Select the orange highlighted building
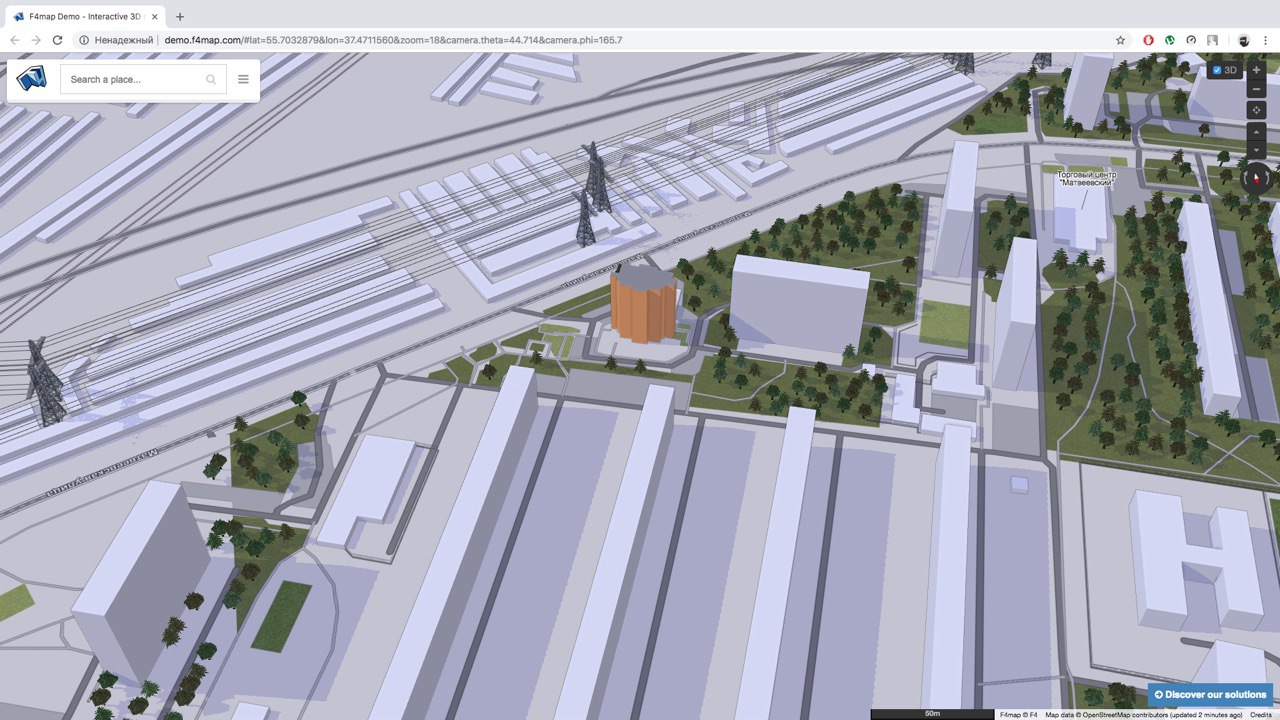The height and width of the screenshot is (720, 1280). click(645, 305)
